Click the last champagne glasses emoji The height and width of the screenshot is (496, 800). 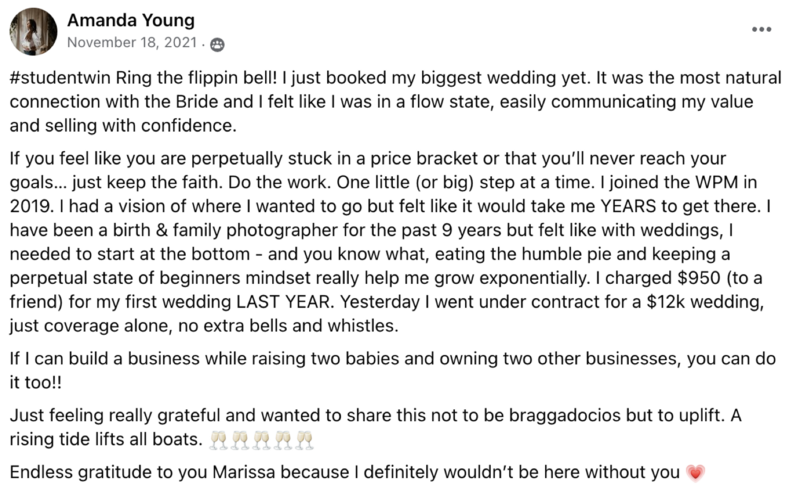coord(305,440)
